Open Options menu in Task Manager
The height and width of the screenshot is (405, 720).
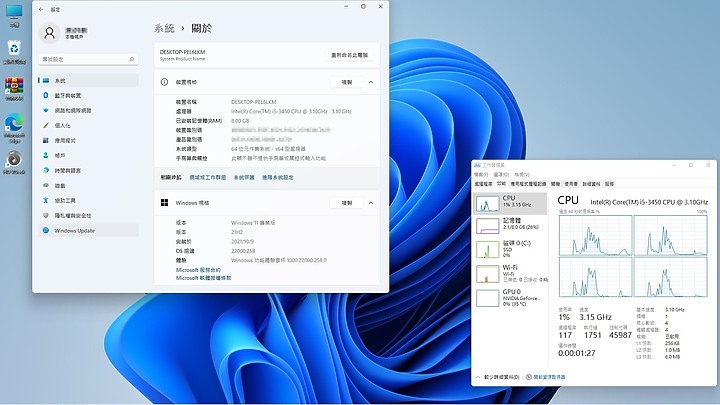(501, 174)
